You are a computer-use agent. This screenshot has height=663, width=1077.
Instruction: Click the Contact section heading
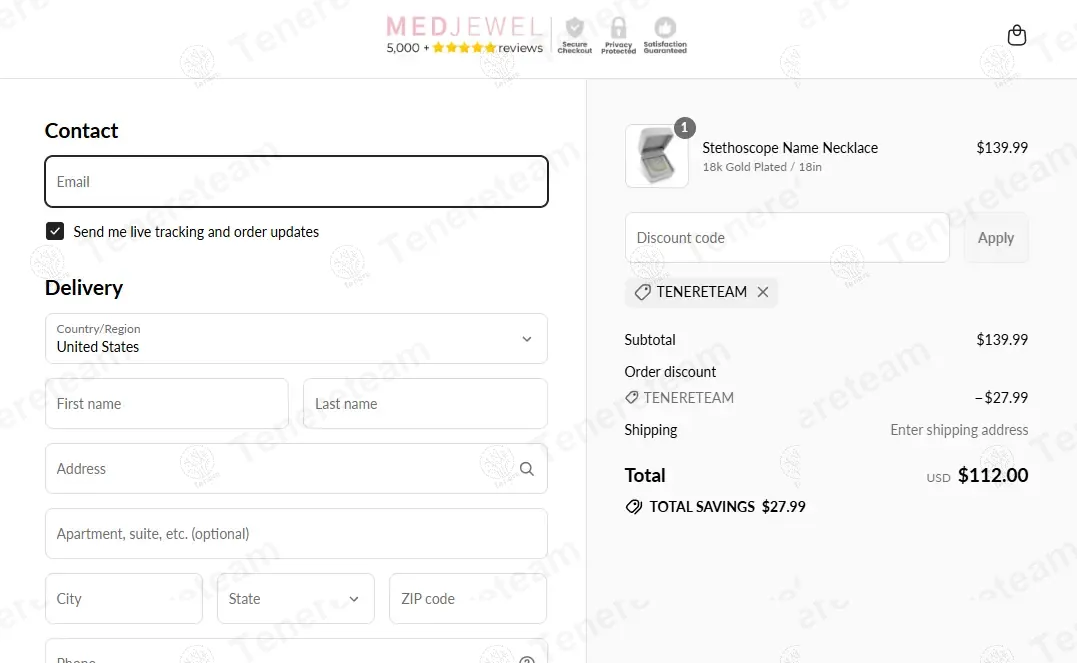pyautogui.click(x=81, y=131)
